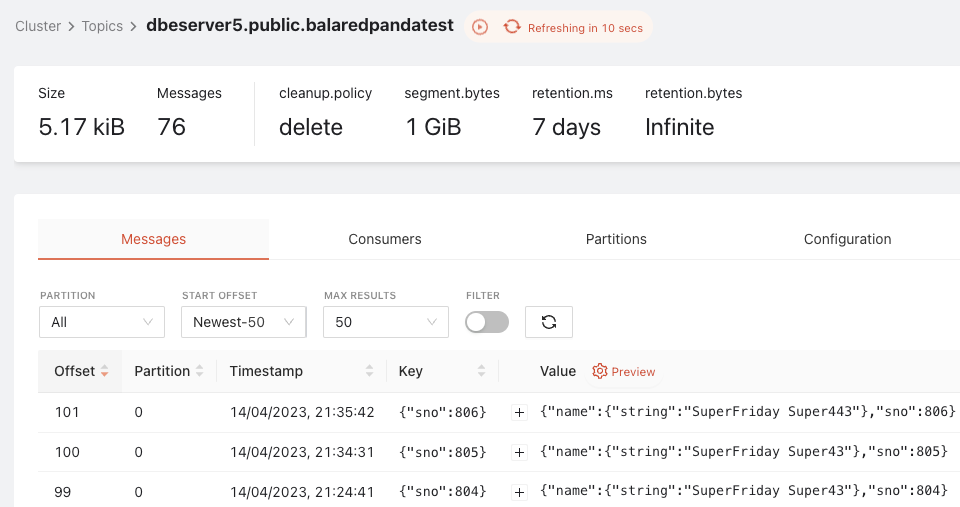This screenshot has width=960, height=507.
Task: Click offset cell 99
Action: coord(62,492)
